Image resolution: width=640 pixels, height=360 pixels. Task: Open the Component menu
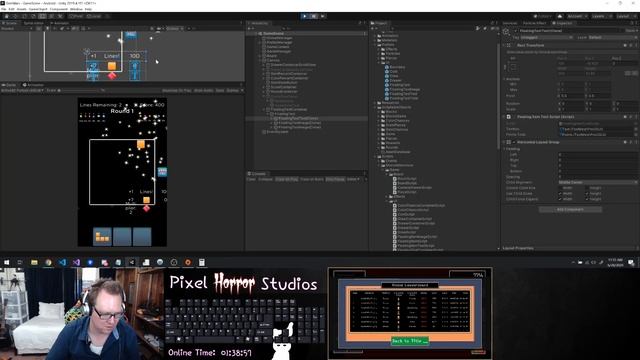click(59, 9)
